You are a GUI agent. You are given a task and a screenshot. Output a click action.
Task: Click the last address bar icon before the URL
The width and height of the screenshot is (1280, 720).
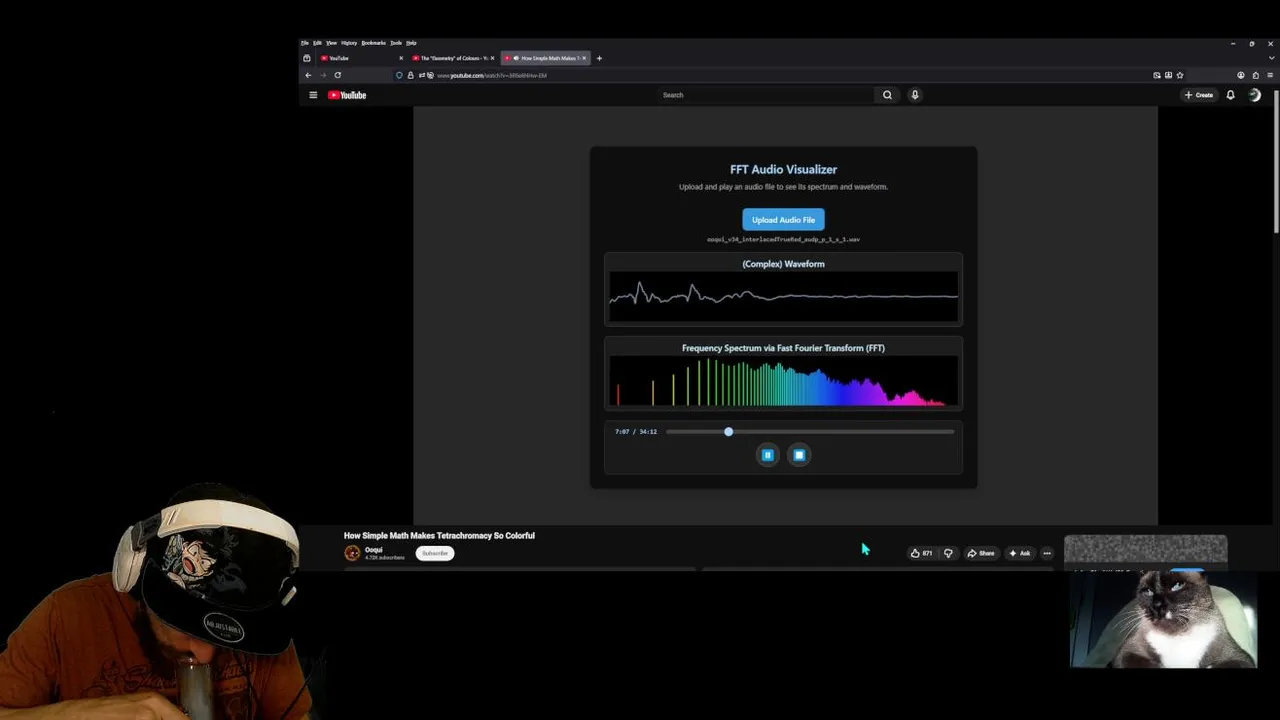tap(430, 75)
